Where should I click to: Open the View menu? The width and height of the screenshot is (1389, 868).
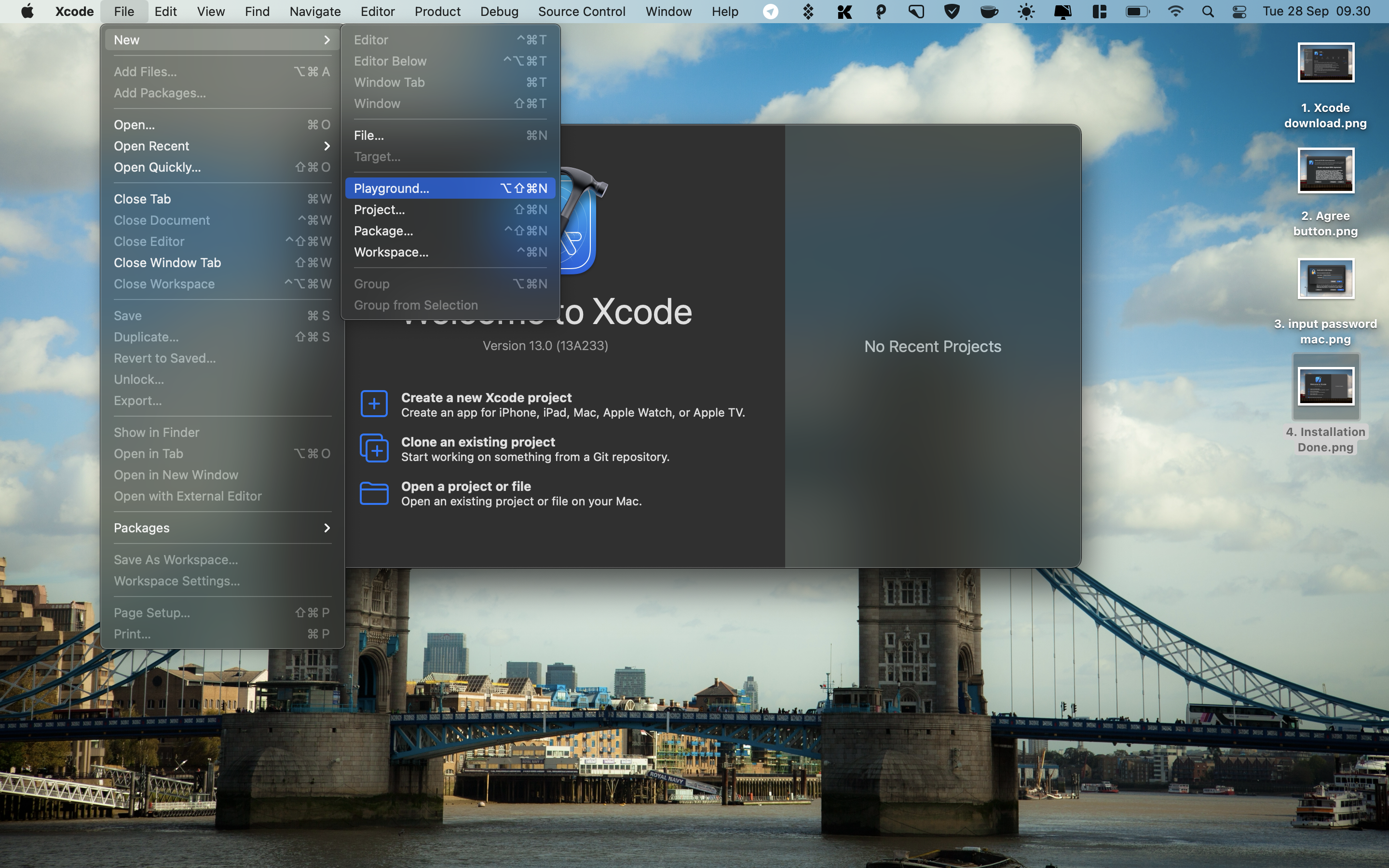point(211,12)
